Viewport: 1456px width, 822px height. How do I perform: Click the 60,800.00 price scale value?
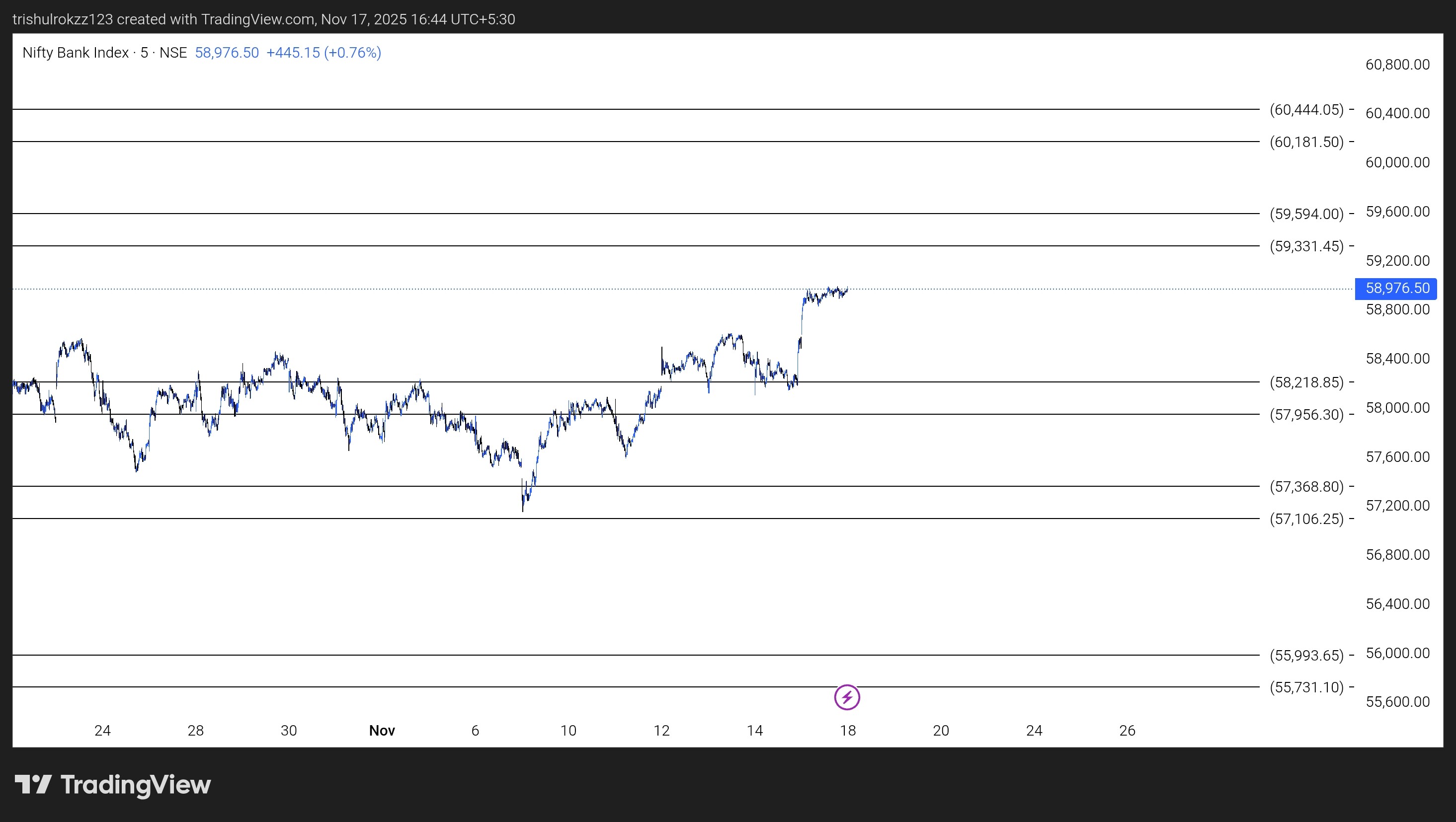click(1397, 65)
